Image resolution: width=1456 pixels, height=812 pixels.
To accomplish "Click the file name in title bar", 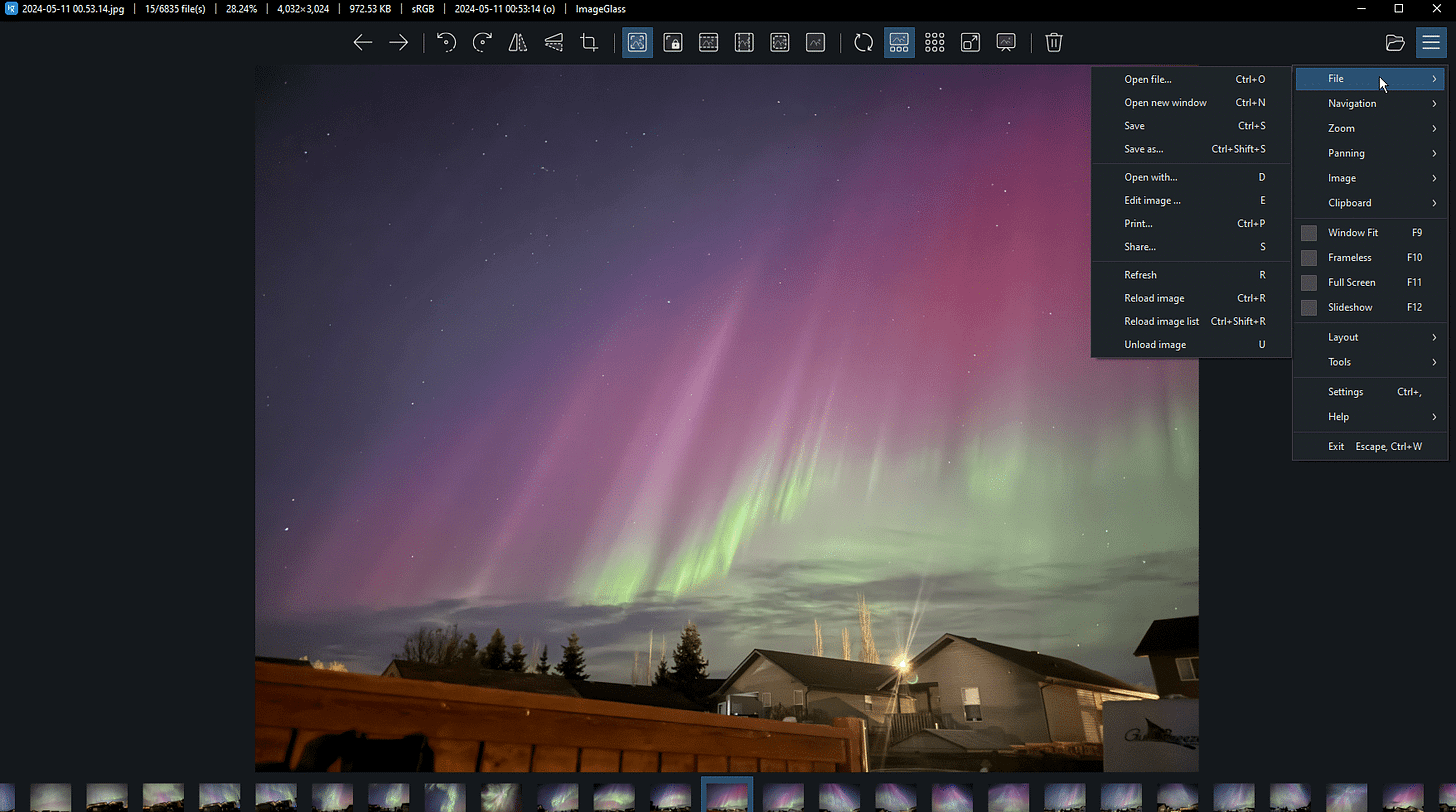I will tap(73, 9).
